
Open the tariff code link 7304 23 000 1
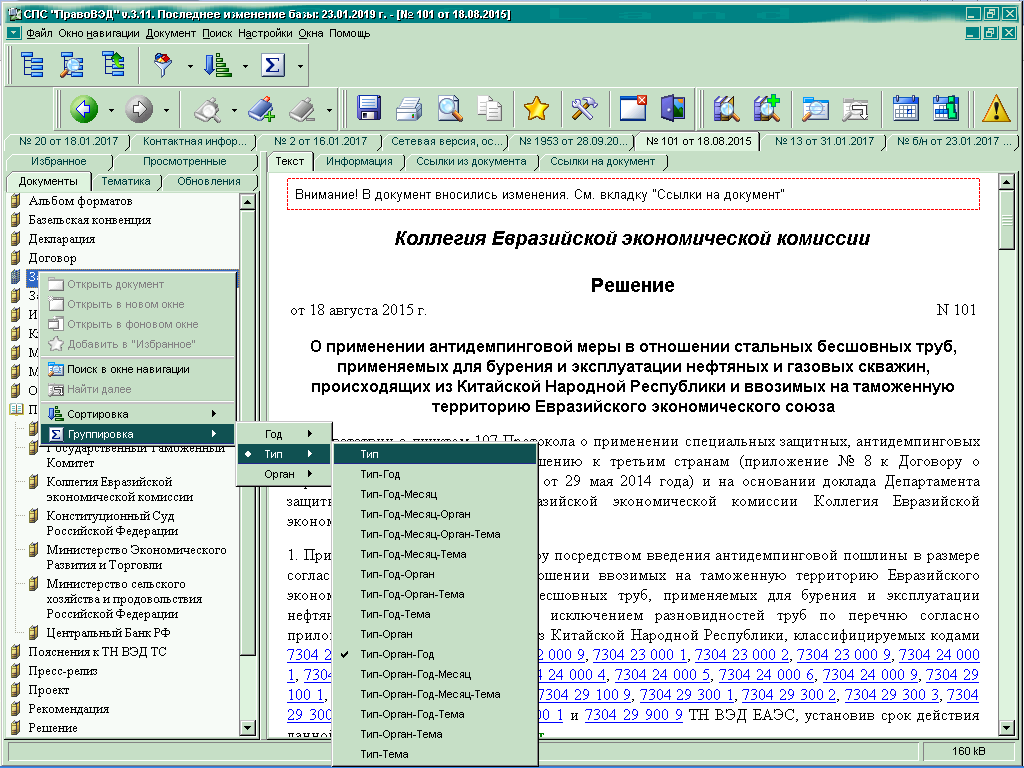coord(639,655)
